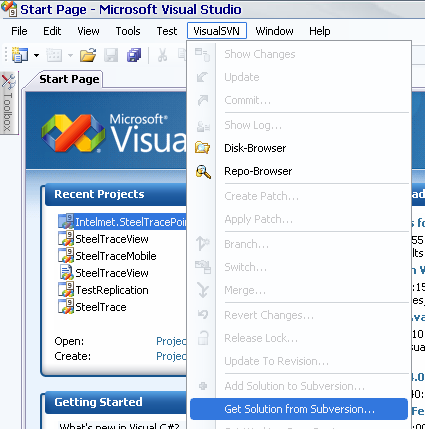The width and height of the screenshot is (425, 429).
Task: Click the Show Log menu icon
Action: coord(203,126)
